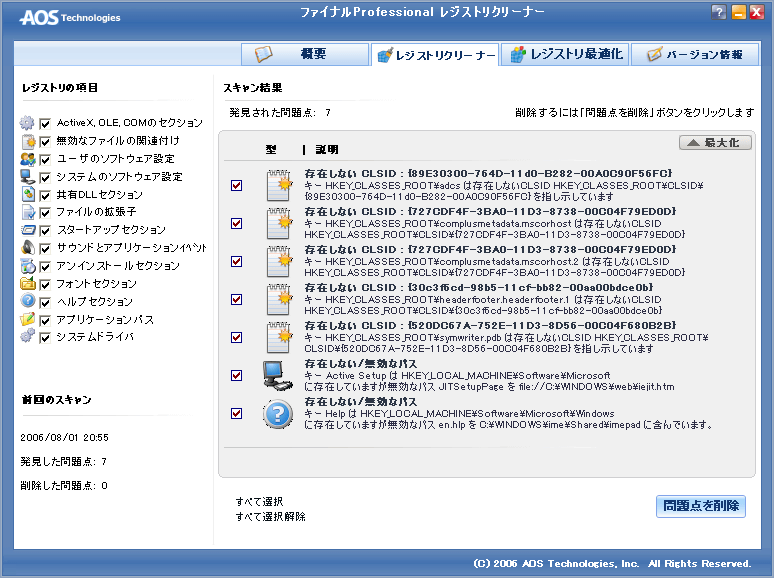Viewport: 774px width, 578px height.
Task: Select the レジストリクリーナー tab
Action: tap(435, 55)
